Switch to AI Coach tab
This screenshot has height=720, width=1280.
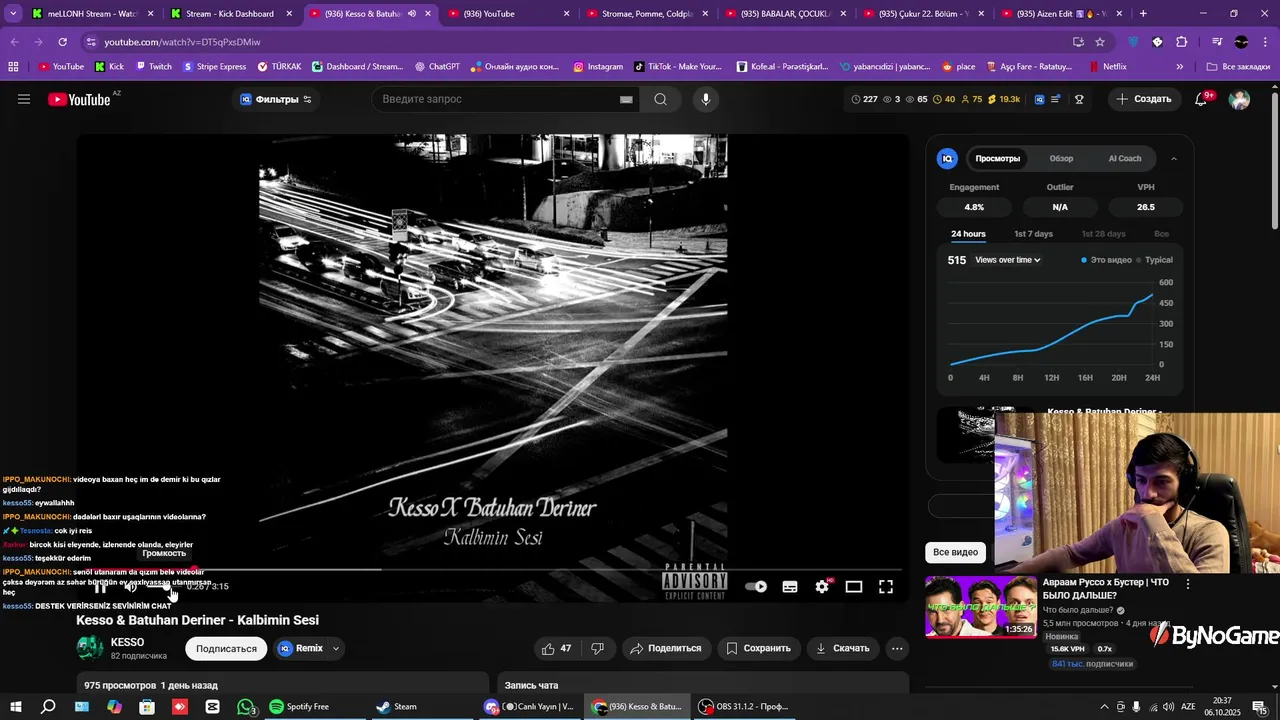tap(1125, 158)
